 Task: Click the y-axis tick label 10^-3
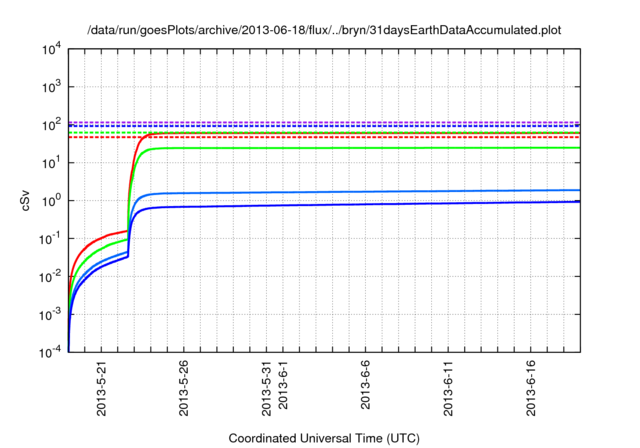click(50, 315)
